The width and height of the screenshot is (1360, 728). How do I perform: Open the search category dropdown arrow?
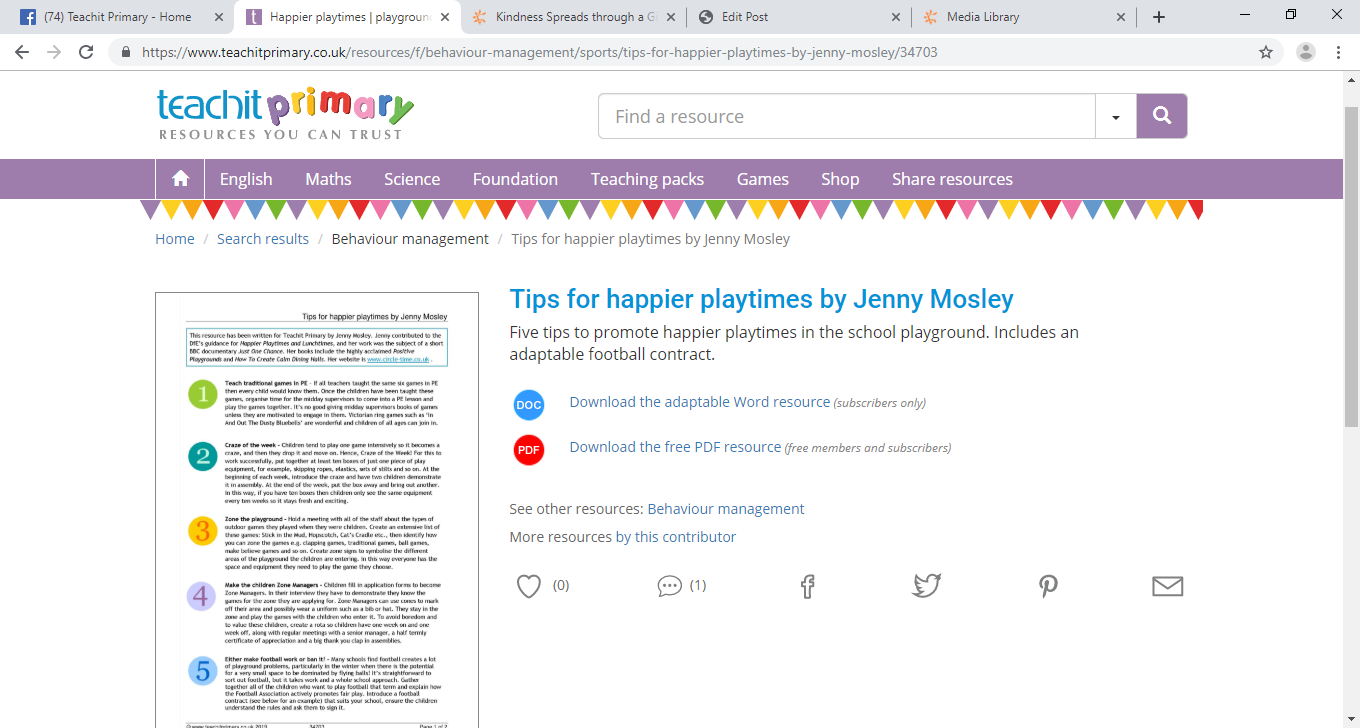pyautogui.click(x=1116, y=117)
